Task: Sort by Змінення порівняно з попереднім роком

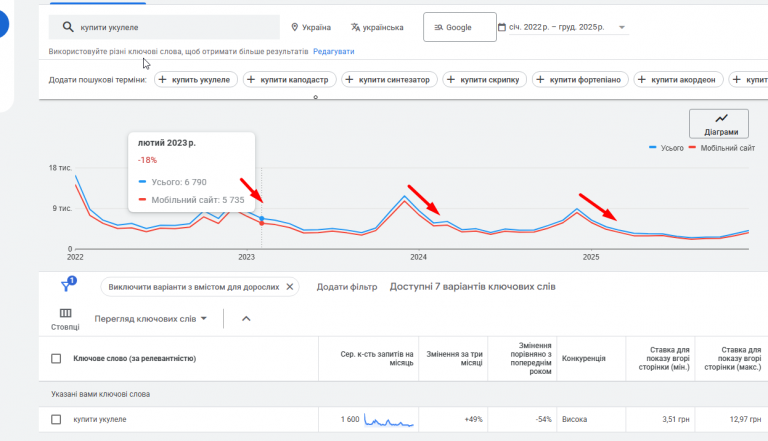Action: 530,358
